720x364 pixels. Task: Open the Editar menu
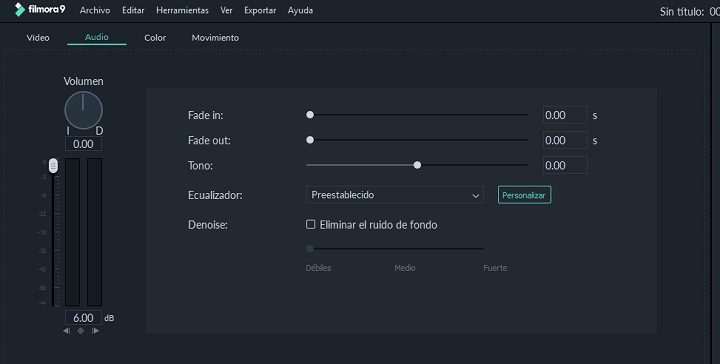pos(133,10)
